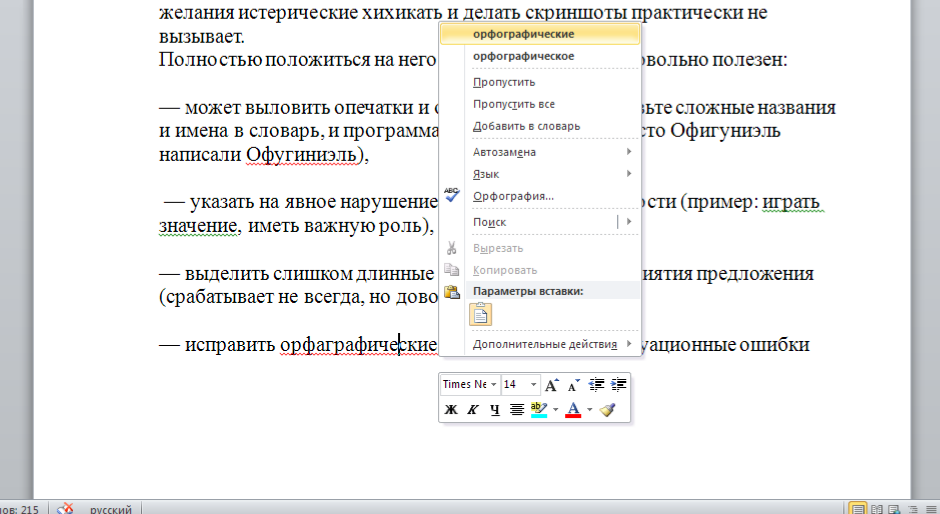940x514 pixels.
Task: Apply the Format Painter brush
Action: (607, 409)
